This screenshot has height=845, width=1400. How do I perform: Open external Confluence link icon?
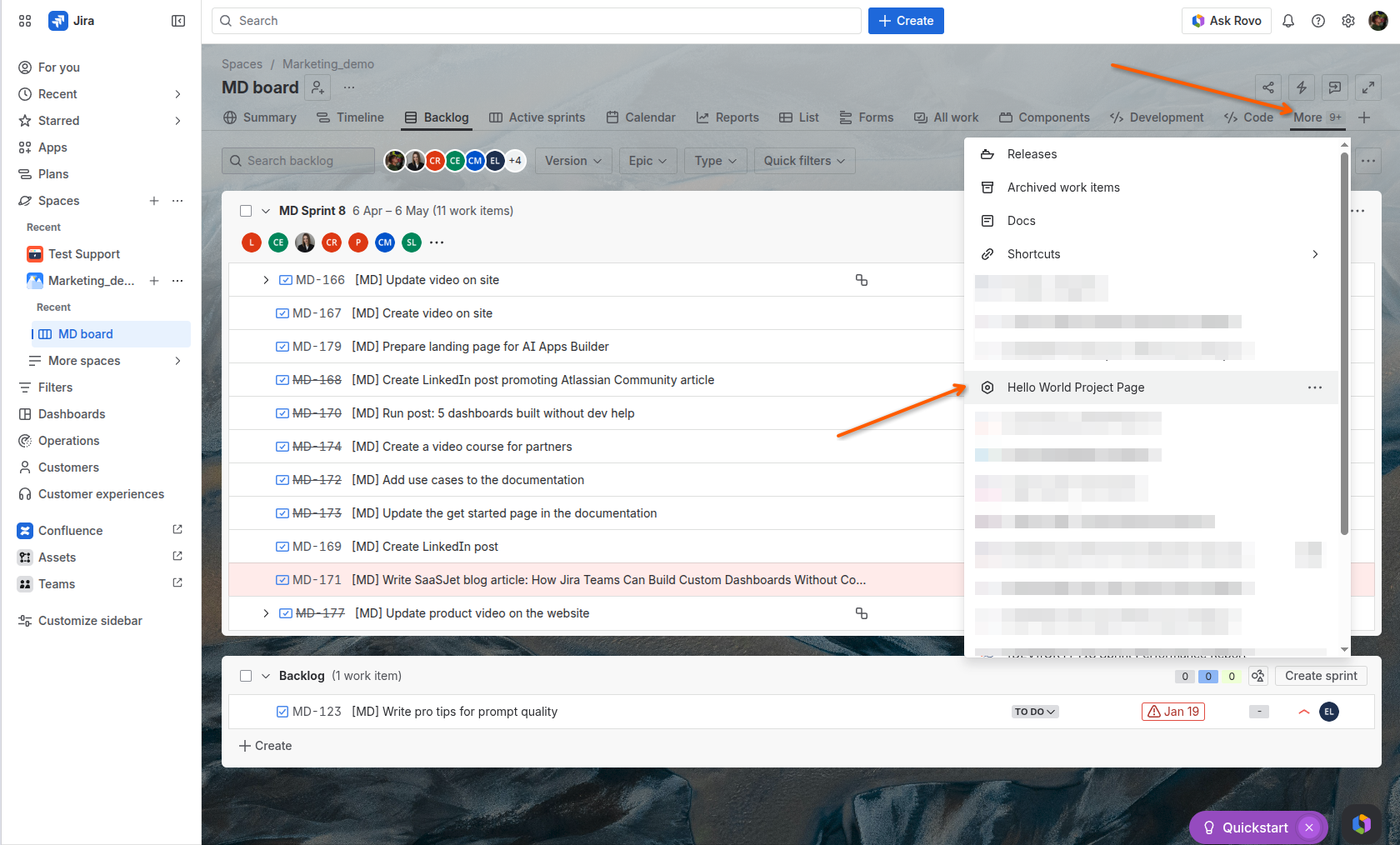[x=177, y=530]
